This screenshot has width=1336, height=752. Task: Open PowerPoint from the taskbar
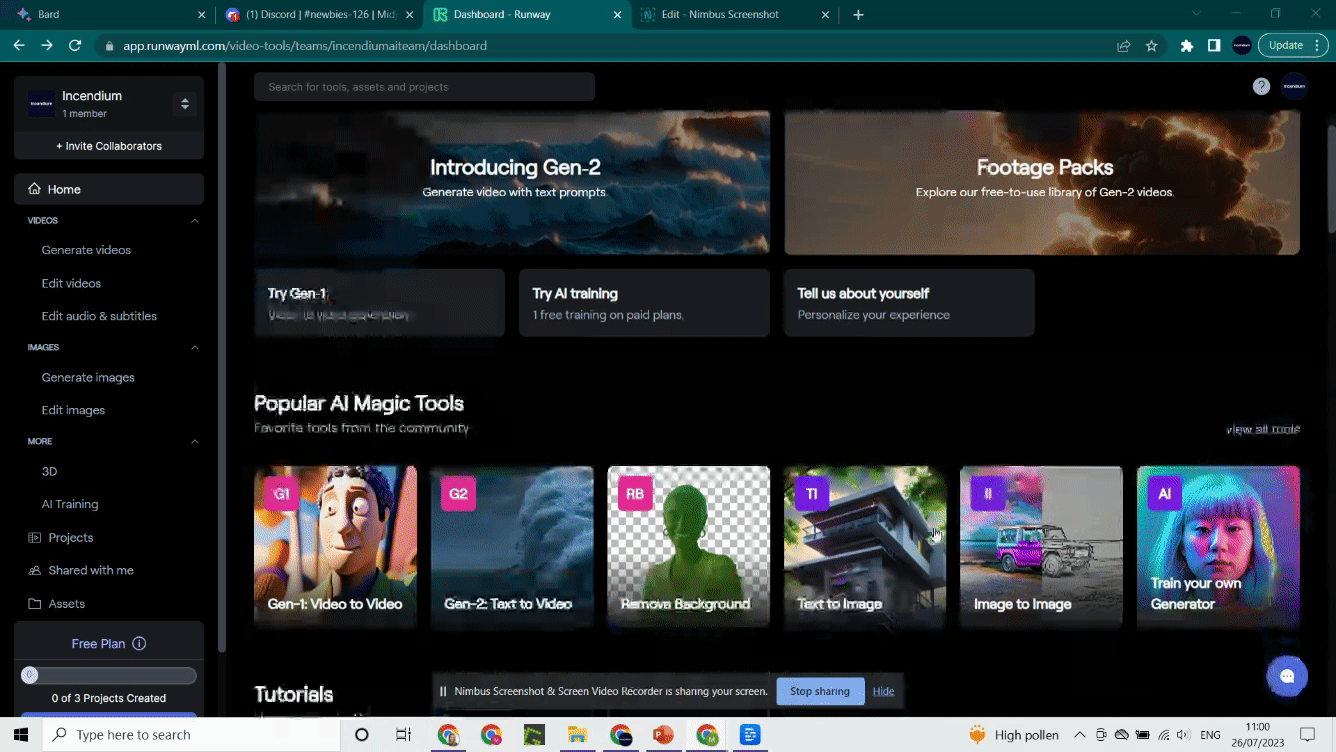click(x=663, y=735)
